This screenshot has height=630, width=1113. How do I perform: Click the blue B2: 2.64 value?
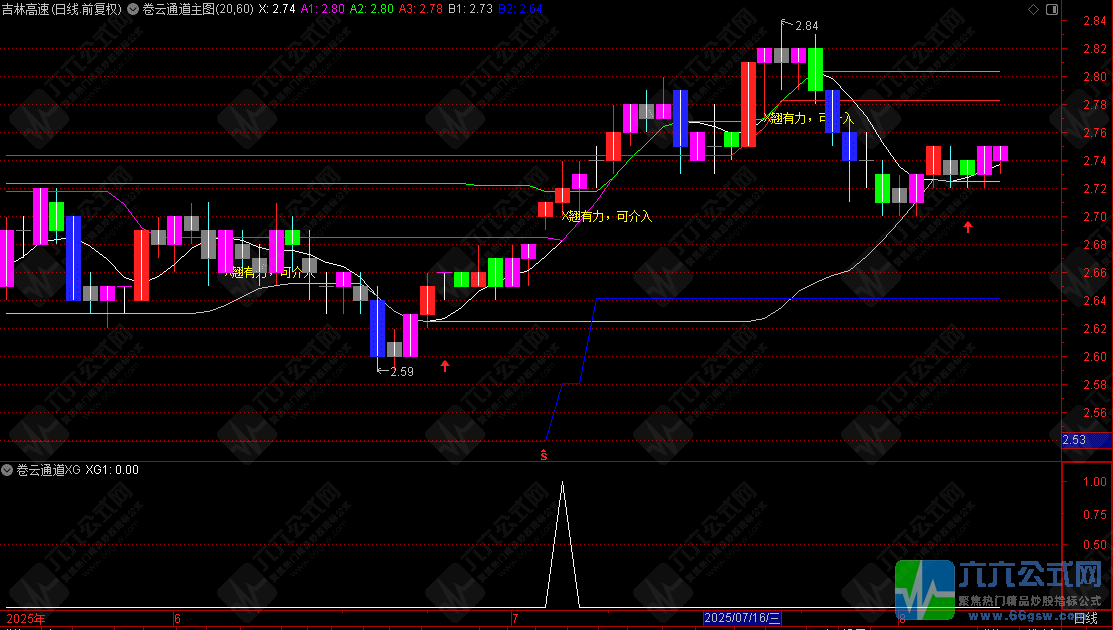520,9
